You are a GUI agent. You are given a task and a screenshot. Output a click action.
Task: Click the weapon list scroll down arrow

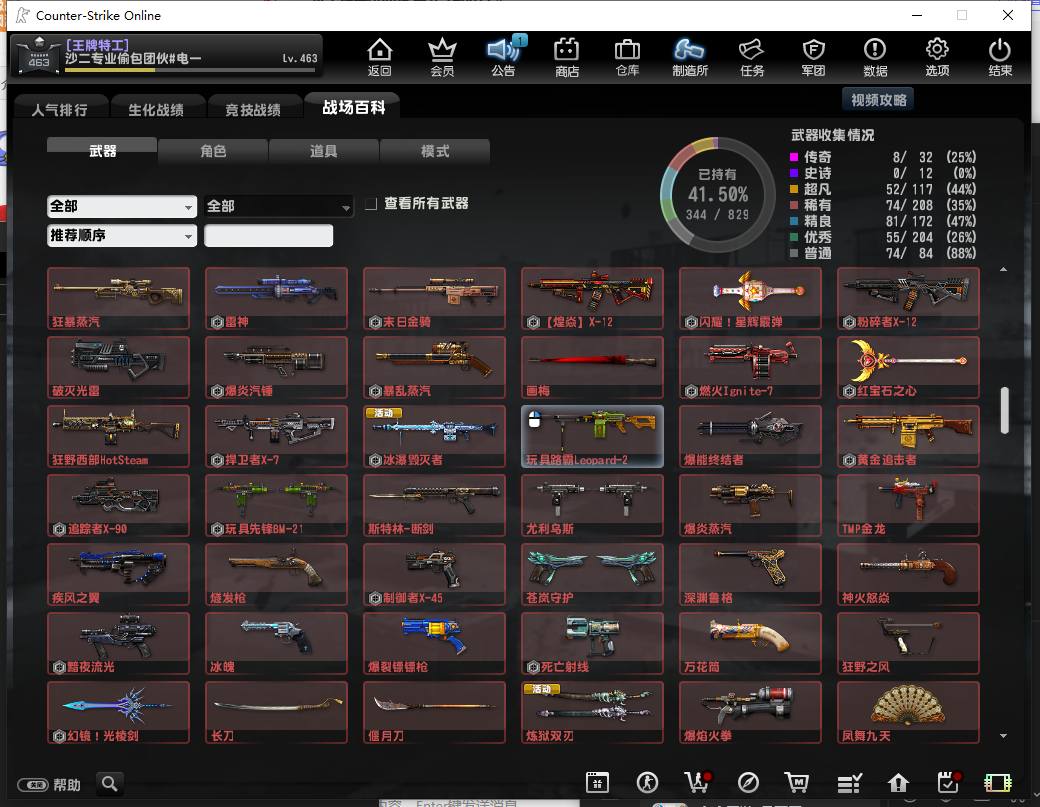(x=1004, y=736)
